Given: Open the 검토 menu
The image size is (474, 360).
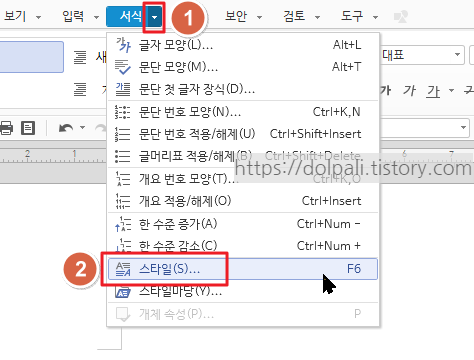Looking at the screenshot, I should pyautogui.click(x=294, y=16).
